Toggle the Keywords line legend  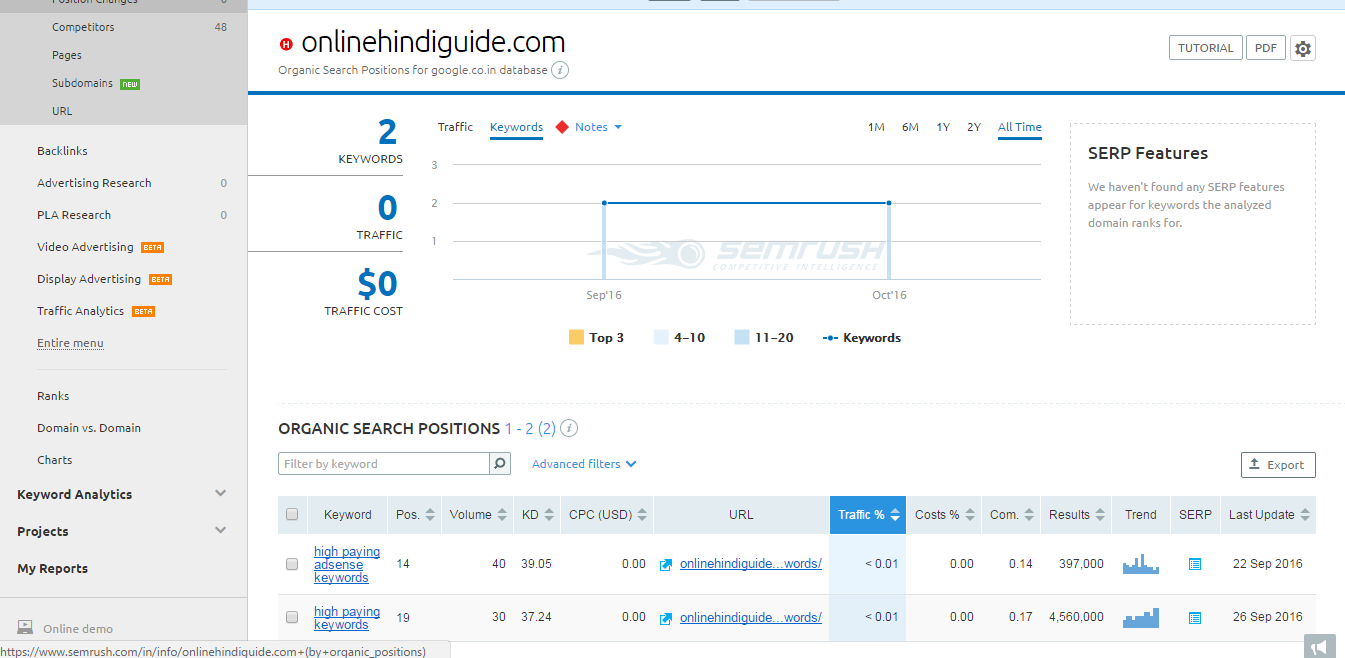coord(862,338)
